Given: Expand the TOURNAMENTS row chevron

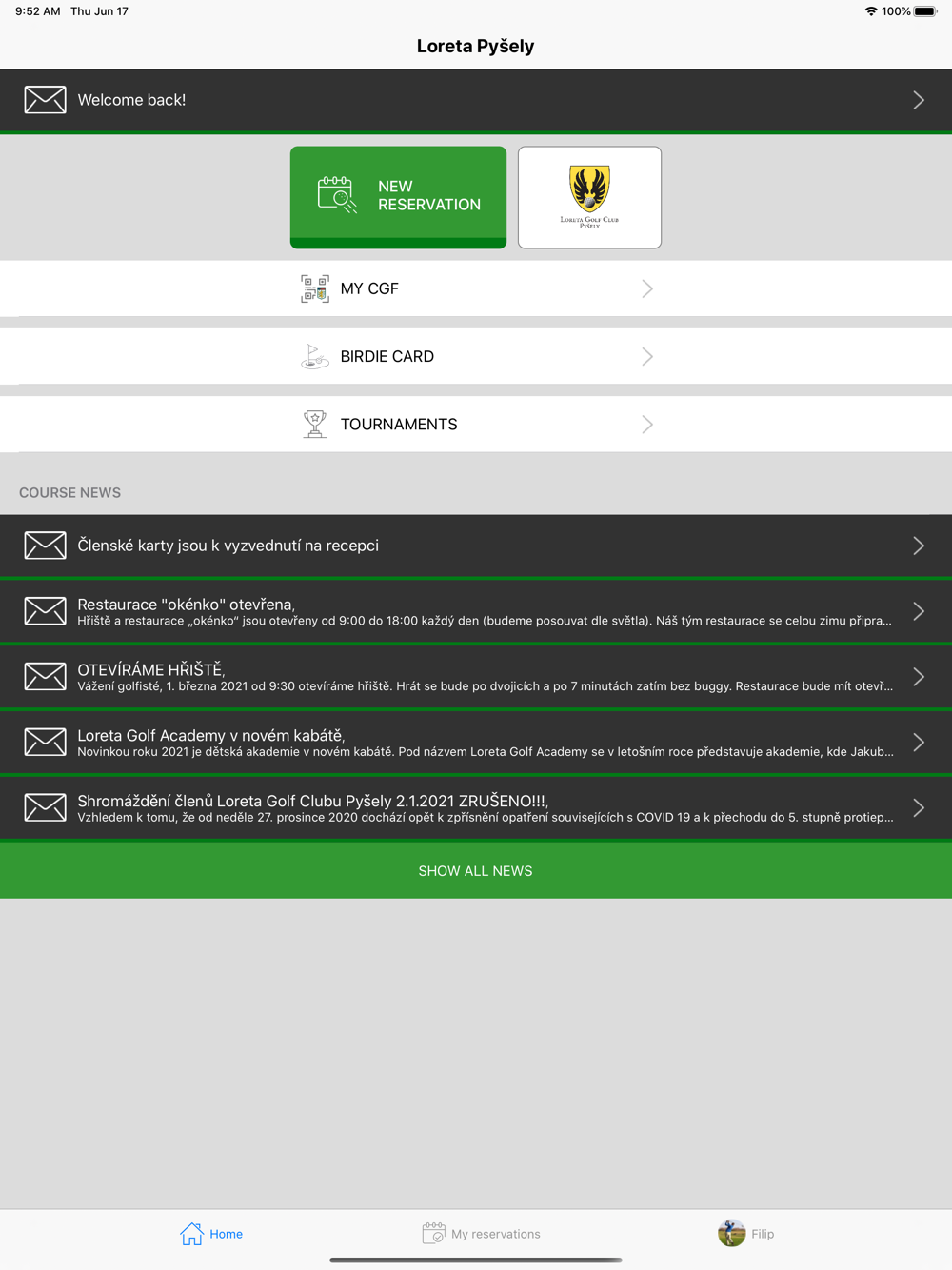Looking at the screenshot, I should 647,425.
